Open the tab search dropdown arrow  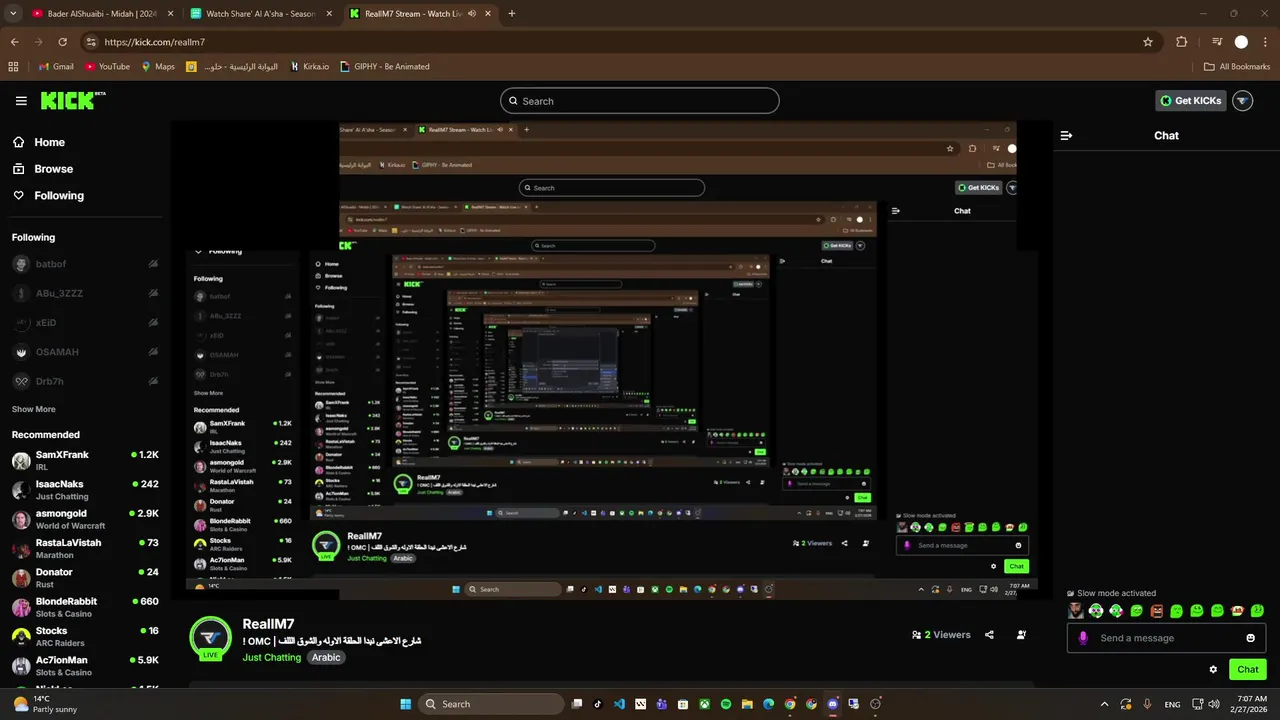13,14
